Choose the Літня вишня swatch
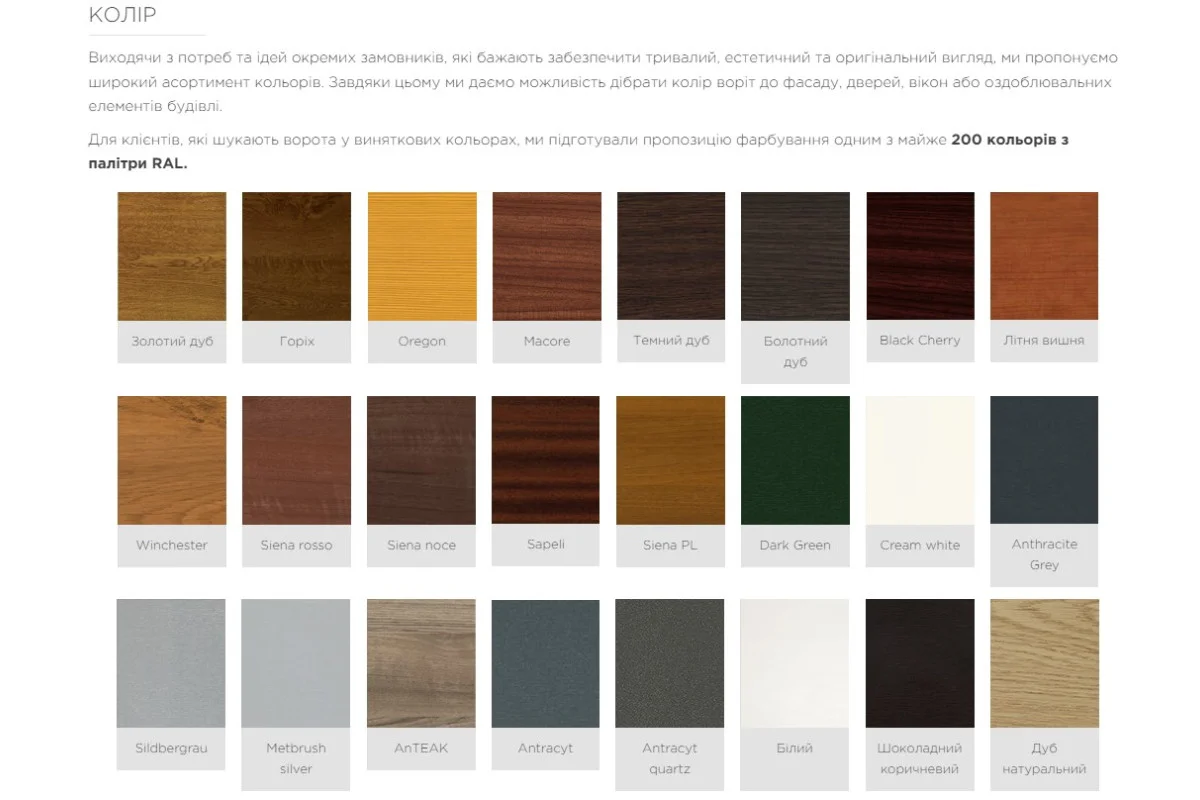1200x800 pixels. (1044, 256)
